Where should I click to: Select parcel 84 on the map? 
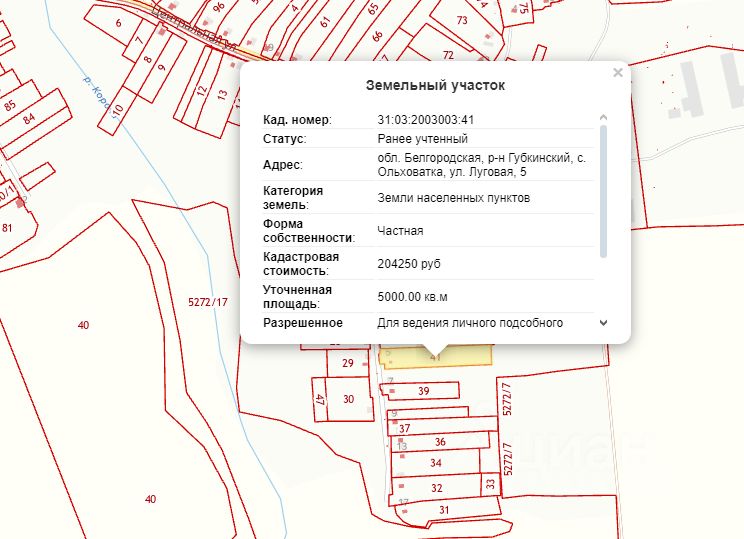pyautogui.click(x=29, y=118)
